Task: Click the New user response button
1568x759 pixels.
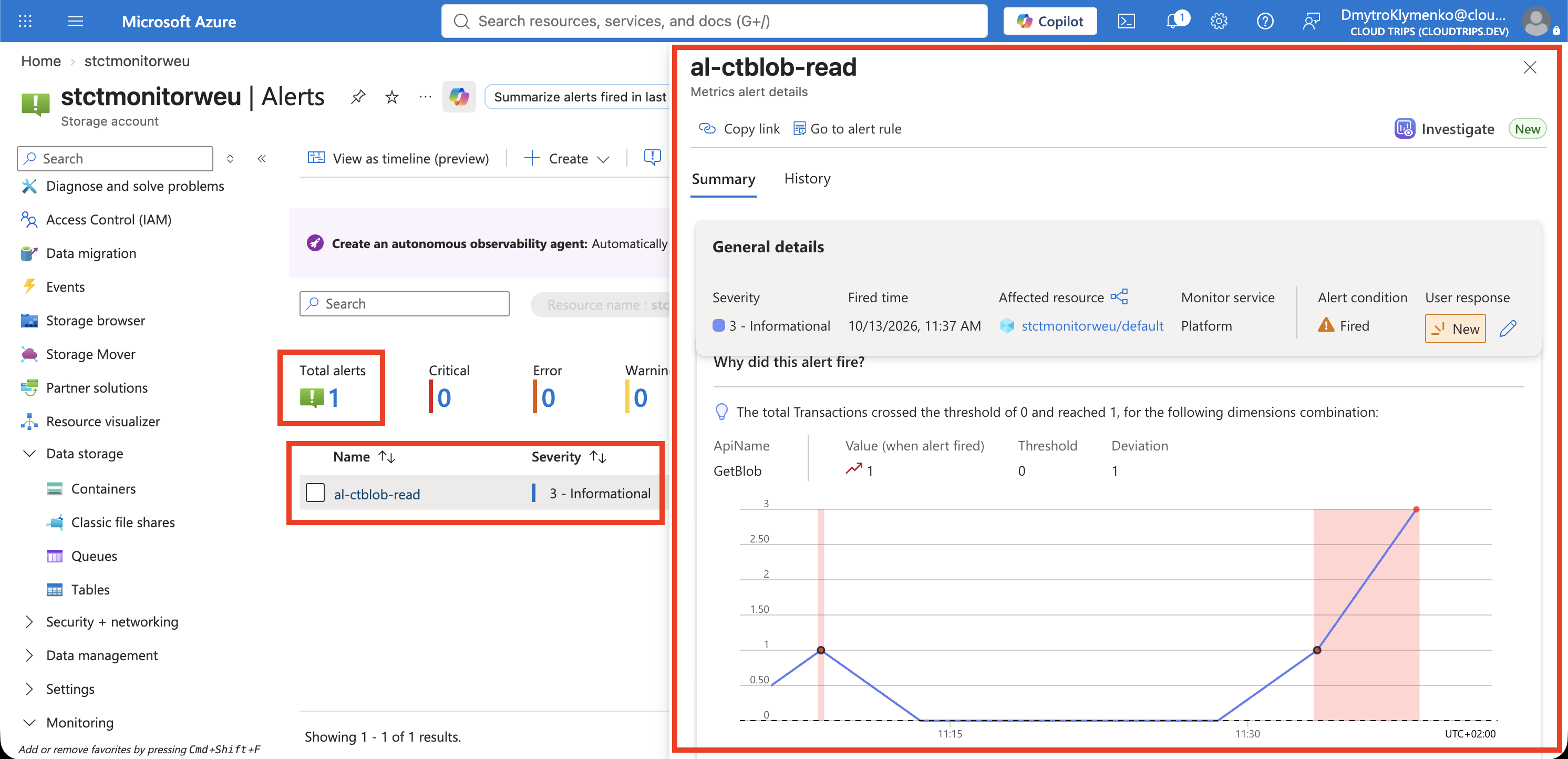Action: coord(1456,329)
